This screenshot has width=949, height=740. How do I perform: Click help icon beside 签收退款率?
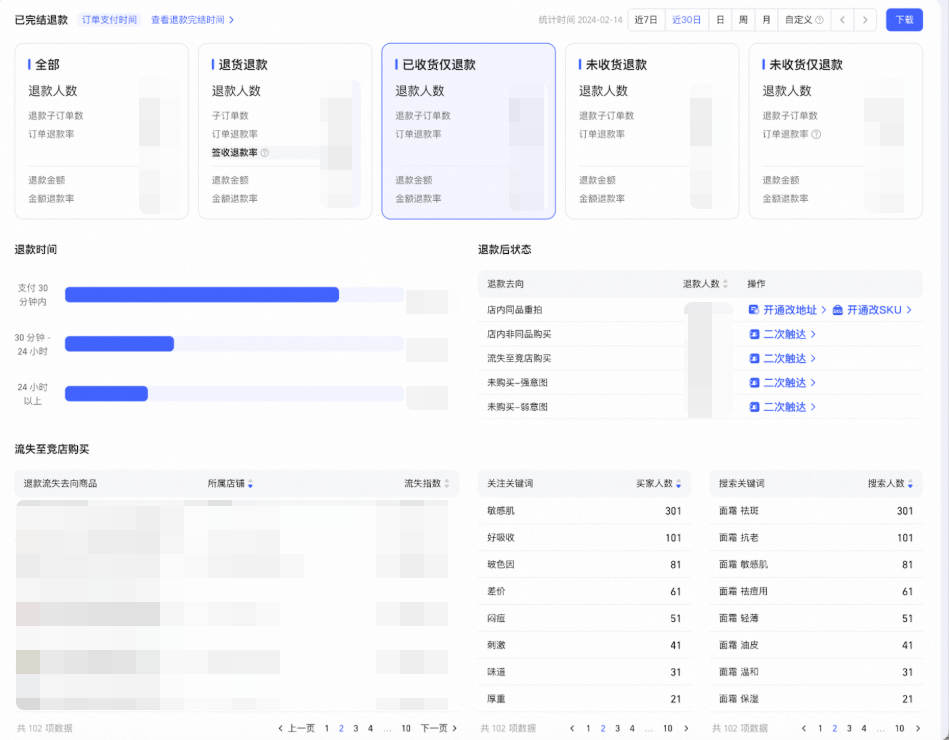264,152
